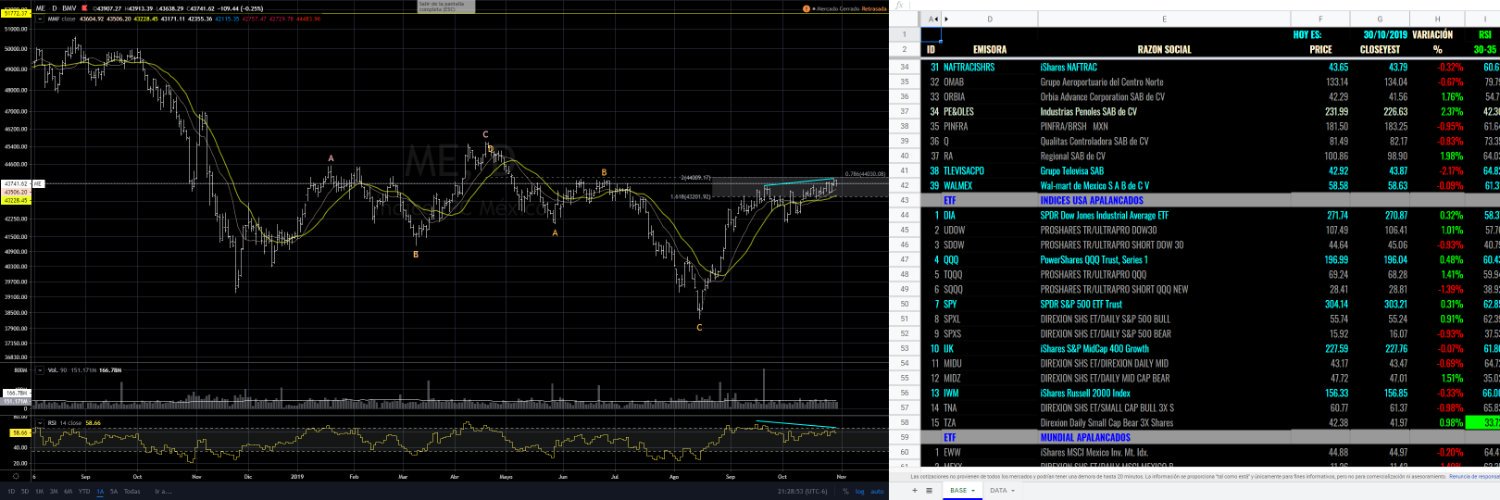Click the green highlighted RSI cell for TZA
The image size is (1500, 500).
(x=1483, y=423)
